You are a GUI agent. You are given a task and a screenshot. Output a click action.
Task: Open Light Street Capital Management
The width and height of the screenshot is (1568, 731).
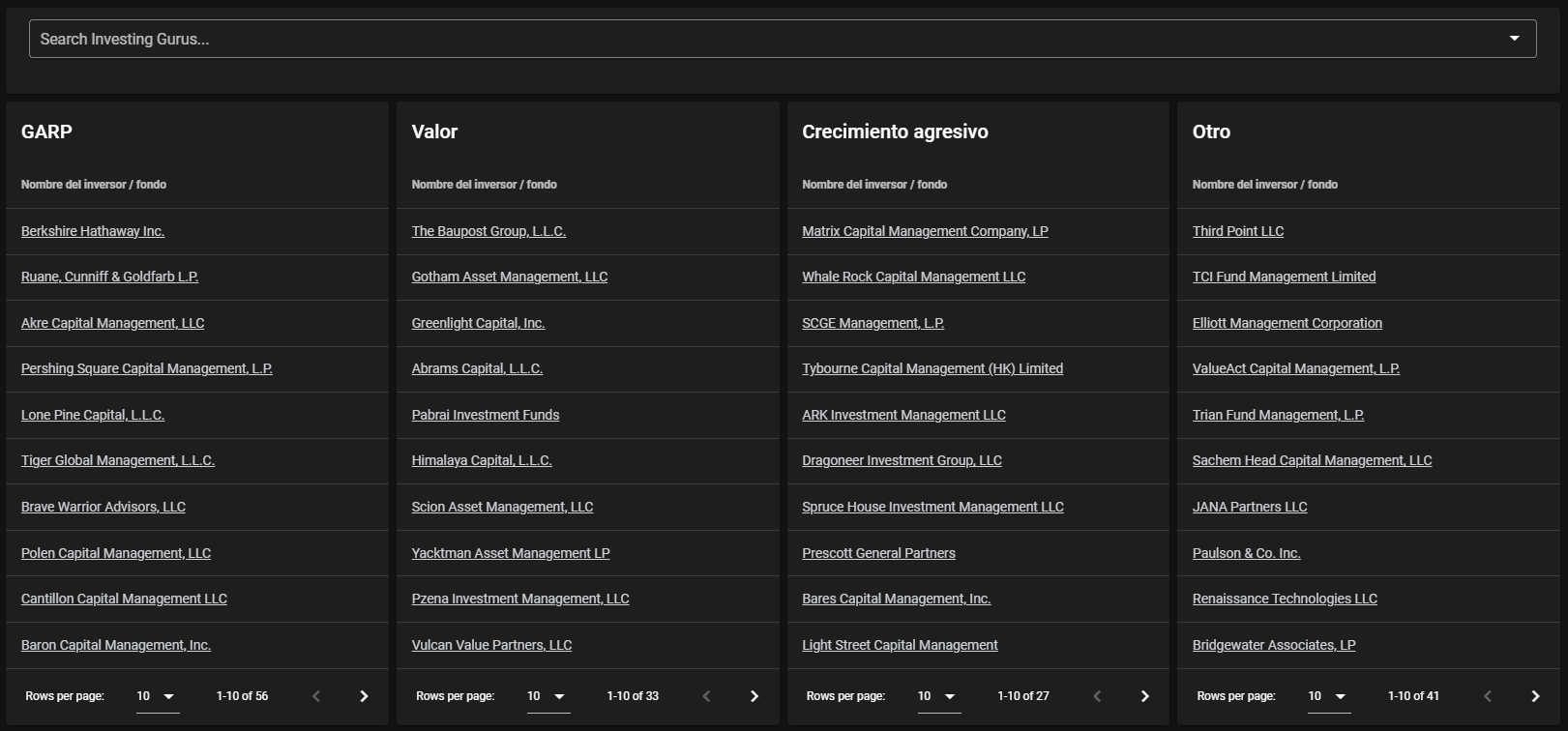[900, 645]
